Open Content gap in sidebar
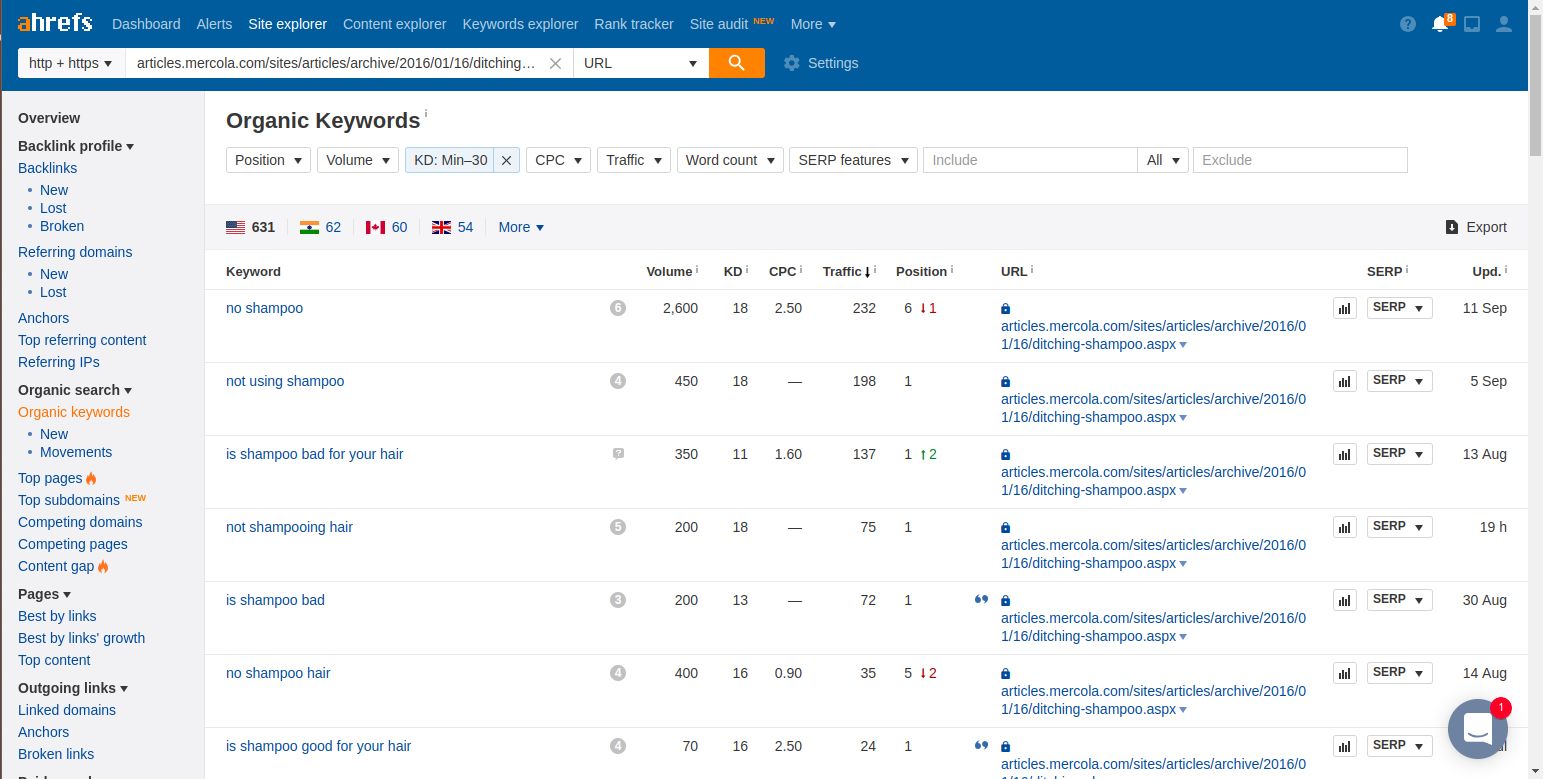The height and width of the screenshot is (779, 1543). (x=56, y=566)
